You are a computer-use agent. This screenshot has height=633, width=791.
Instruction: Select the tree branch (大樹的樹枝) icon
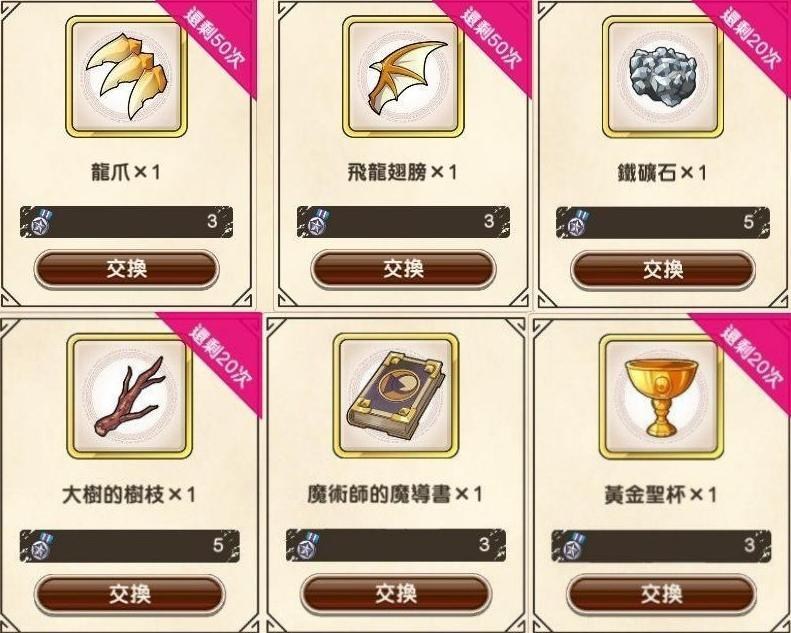pos(129,396)
